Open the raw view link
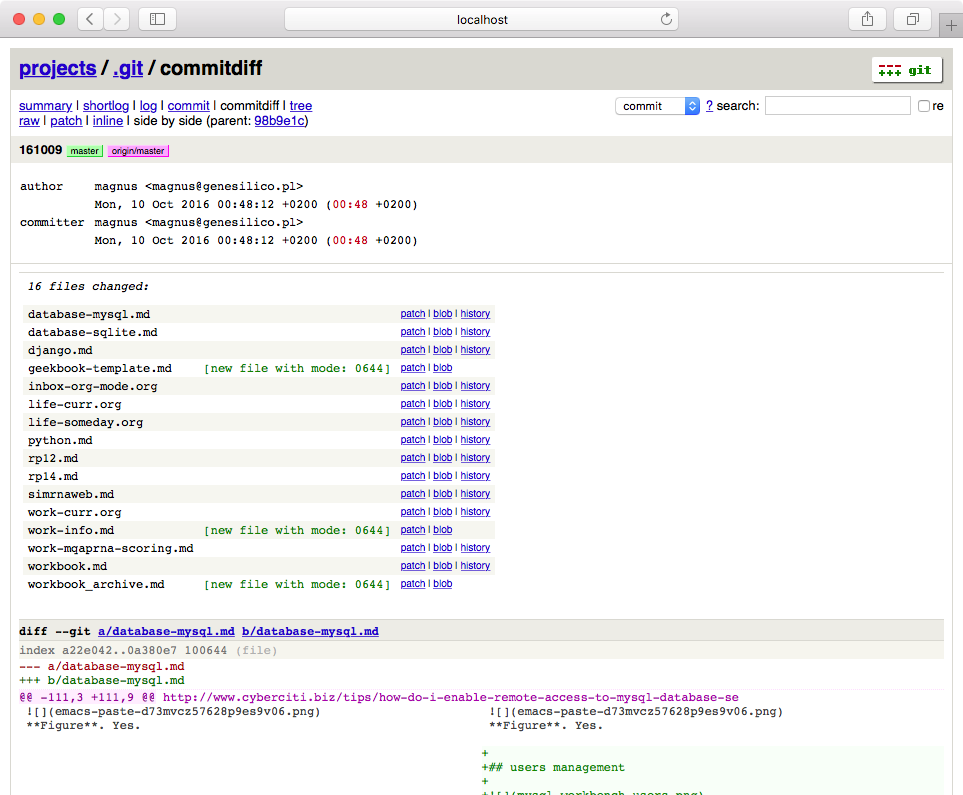 pyautogui.click(x=29, y=121)
